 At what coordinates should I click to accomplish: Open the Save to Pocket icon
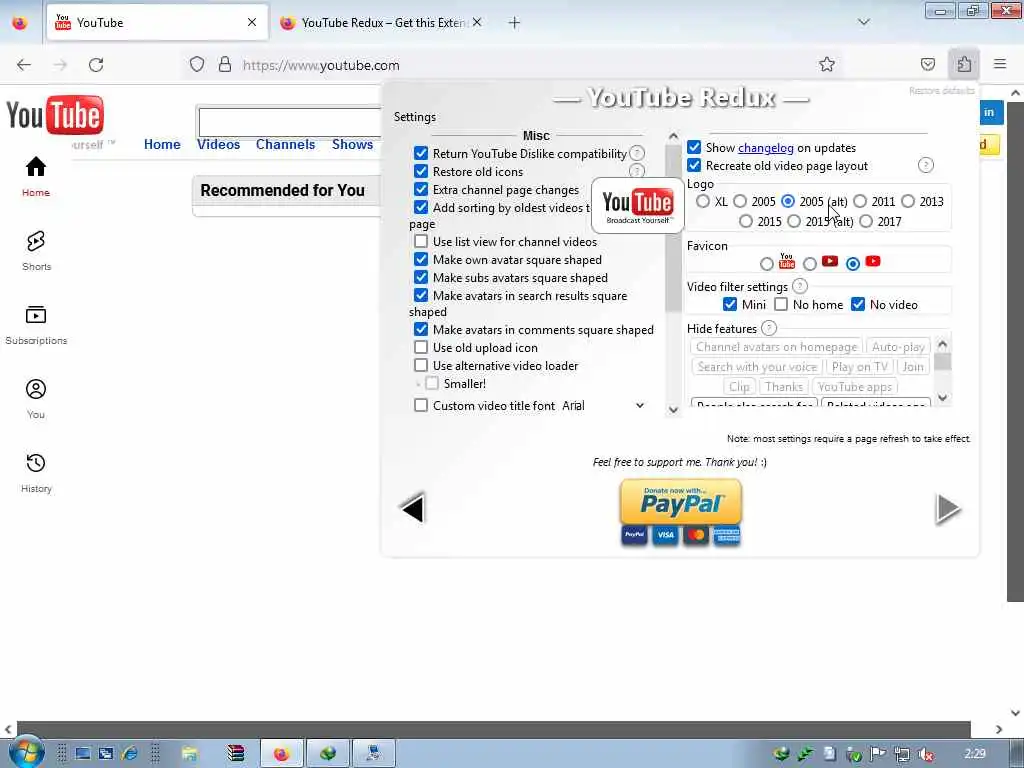coord(927,64)
